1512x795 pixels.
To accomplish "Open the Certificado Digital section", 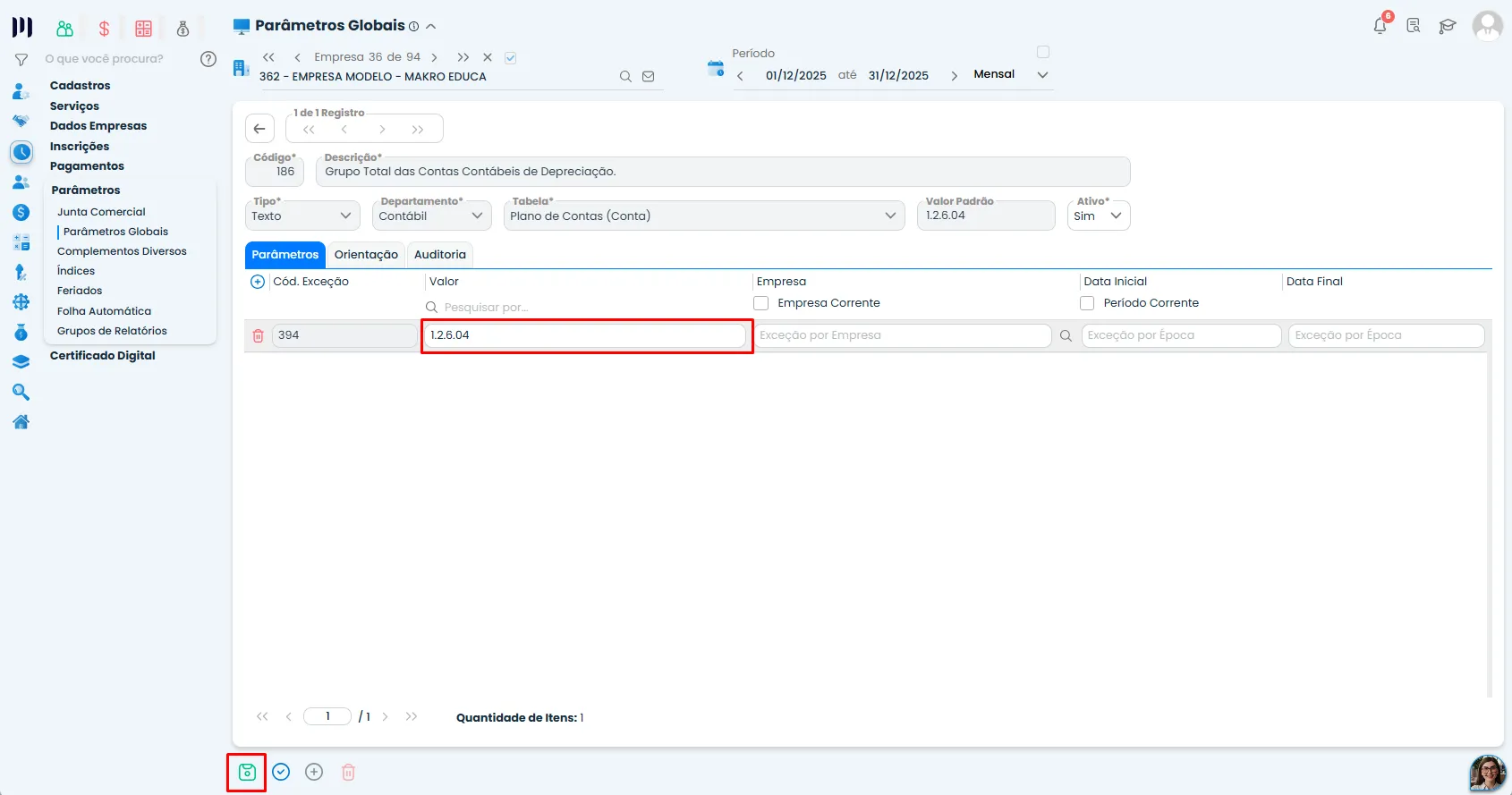I will 103,356.
